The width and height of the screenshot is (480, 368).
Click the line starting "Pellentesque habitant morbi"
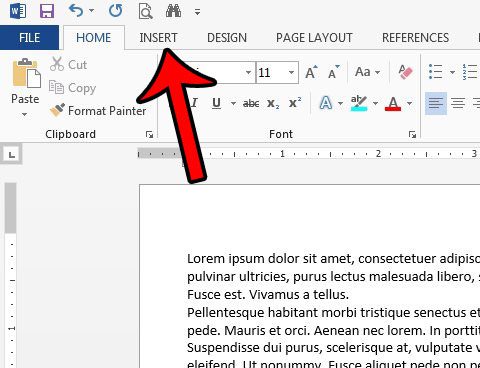pyautogui.click(x=333, y=313)
